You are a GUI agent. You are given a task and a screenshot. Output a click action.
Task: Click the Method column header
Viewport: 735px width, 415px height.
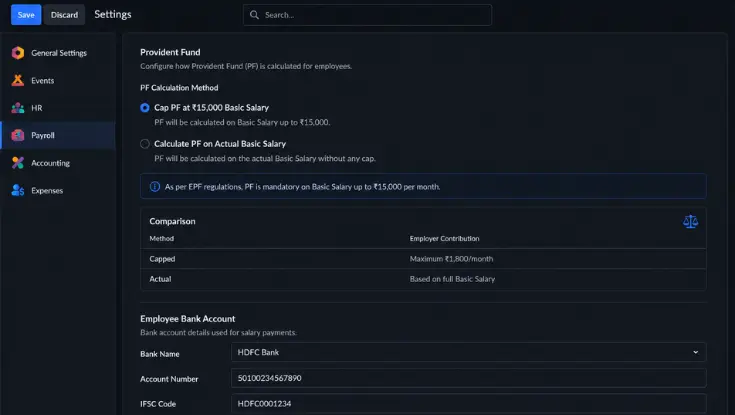pyautogui.click(x=162, y=239)
